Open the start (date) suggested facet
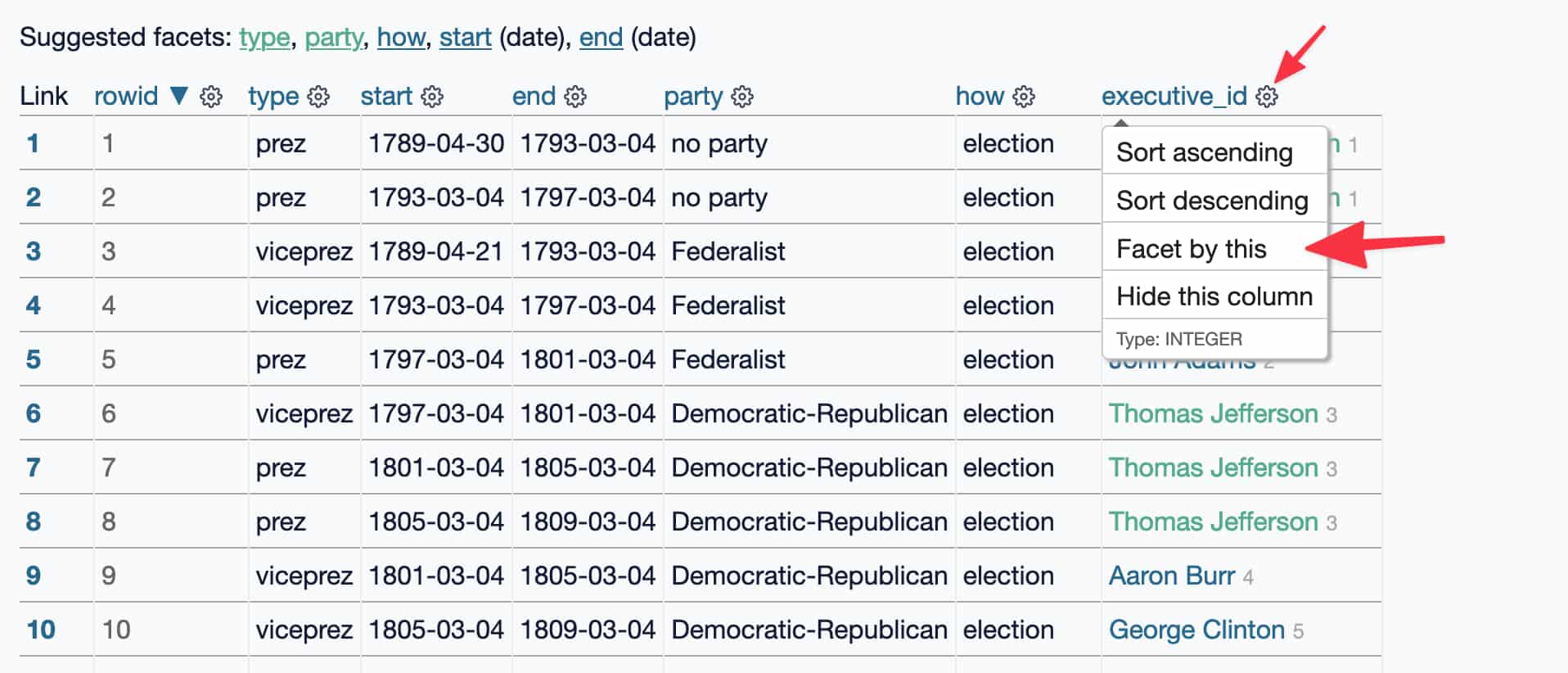Viewport: 1568px width, 673px height. (x=465, y=37)
